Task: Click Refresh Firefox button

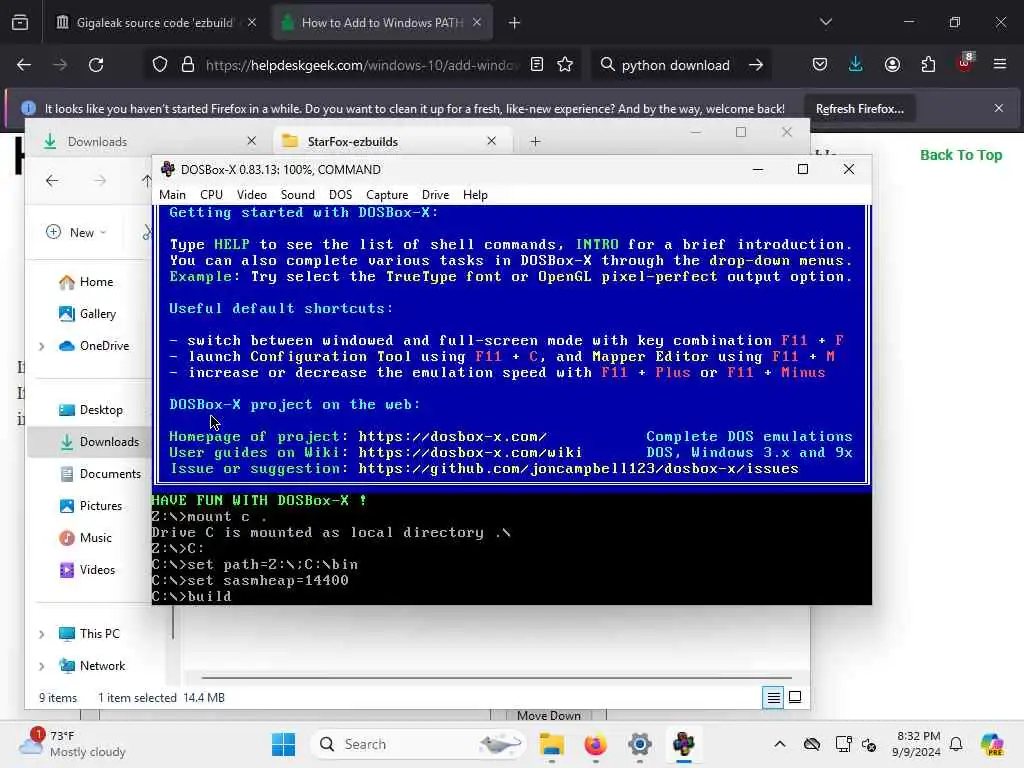Action: 859,108
